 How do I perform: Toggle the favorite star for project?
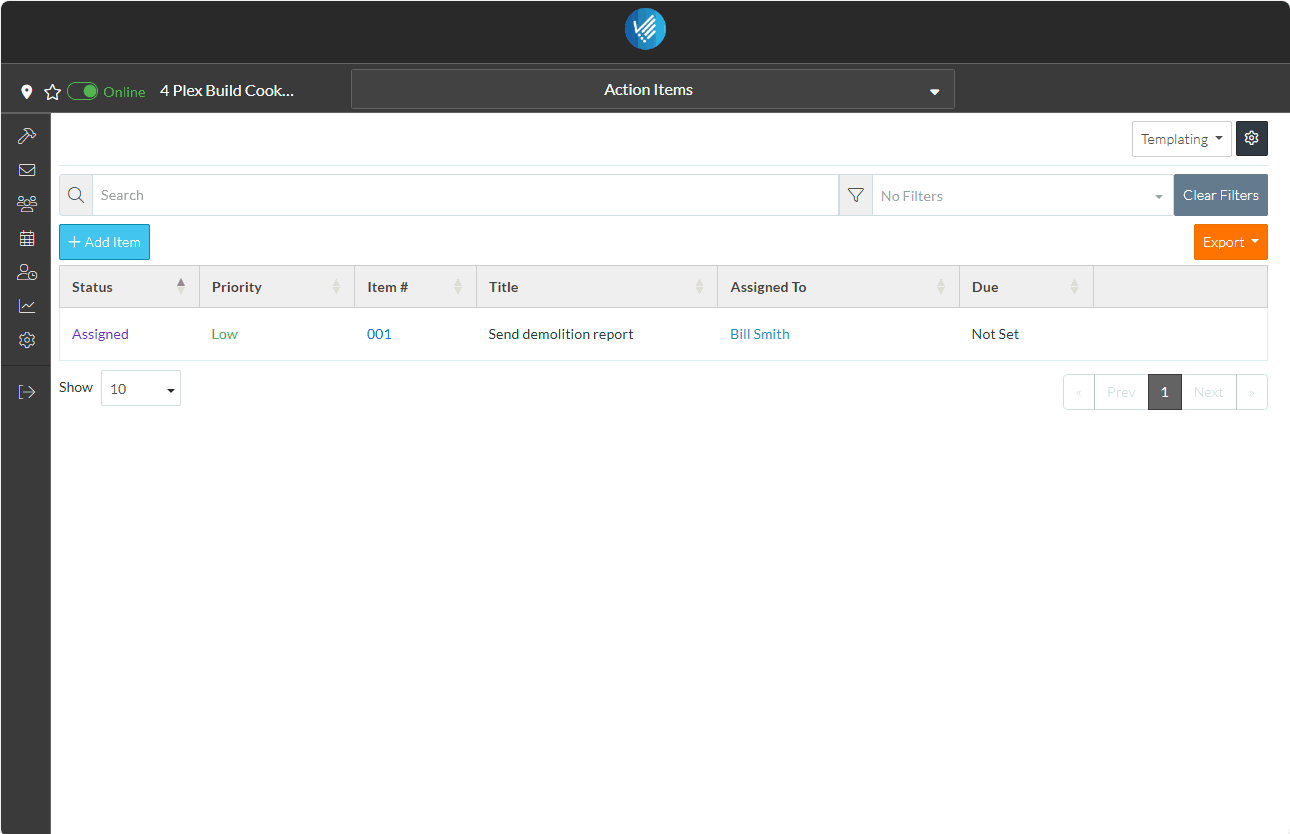pyautogui.click(x=53, y=92)
